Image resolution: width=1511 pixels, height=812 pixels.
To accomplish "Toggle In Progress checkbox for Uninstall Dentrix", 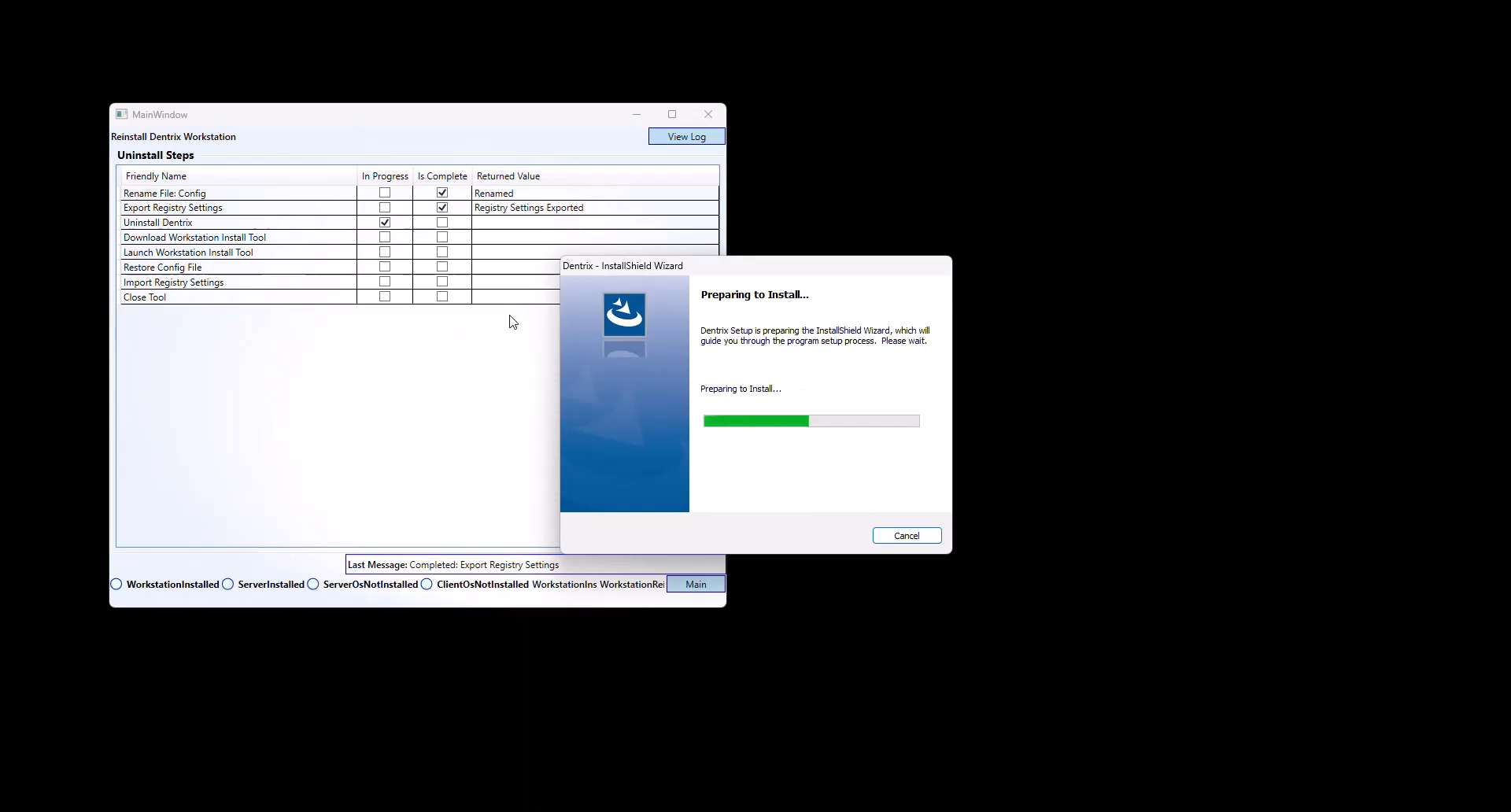I will pyautogui.click(x=385, y=223).
